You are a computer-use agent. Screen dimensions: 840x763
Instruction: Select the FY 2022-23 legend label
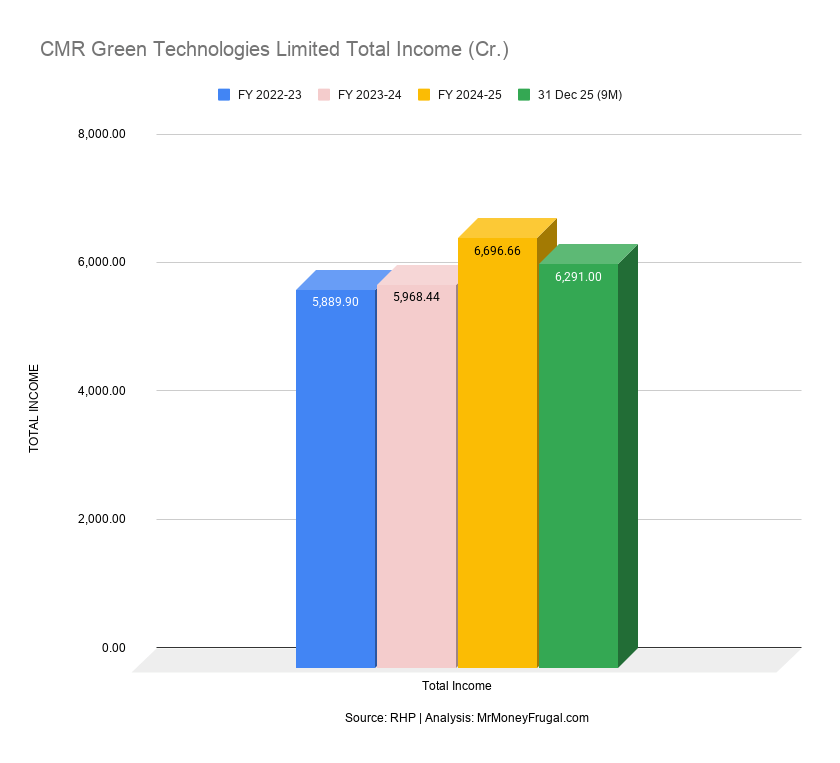click(x=269, y=95)
